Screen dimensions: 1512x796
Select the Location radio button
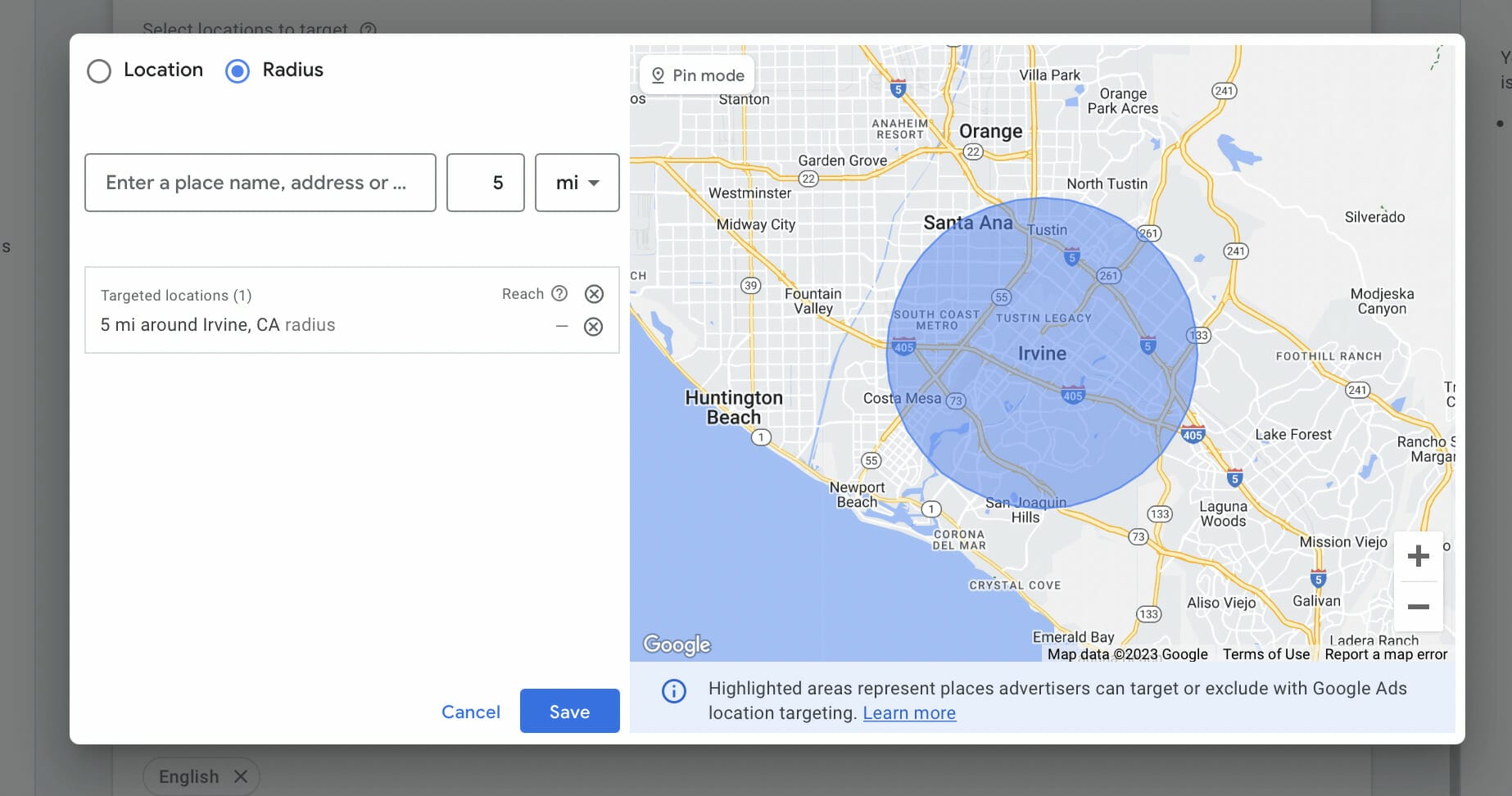click(x=99, y=71)
